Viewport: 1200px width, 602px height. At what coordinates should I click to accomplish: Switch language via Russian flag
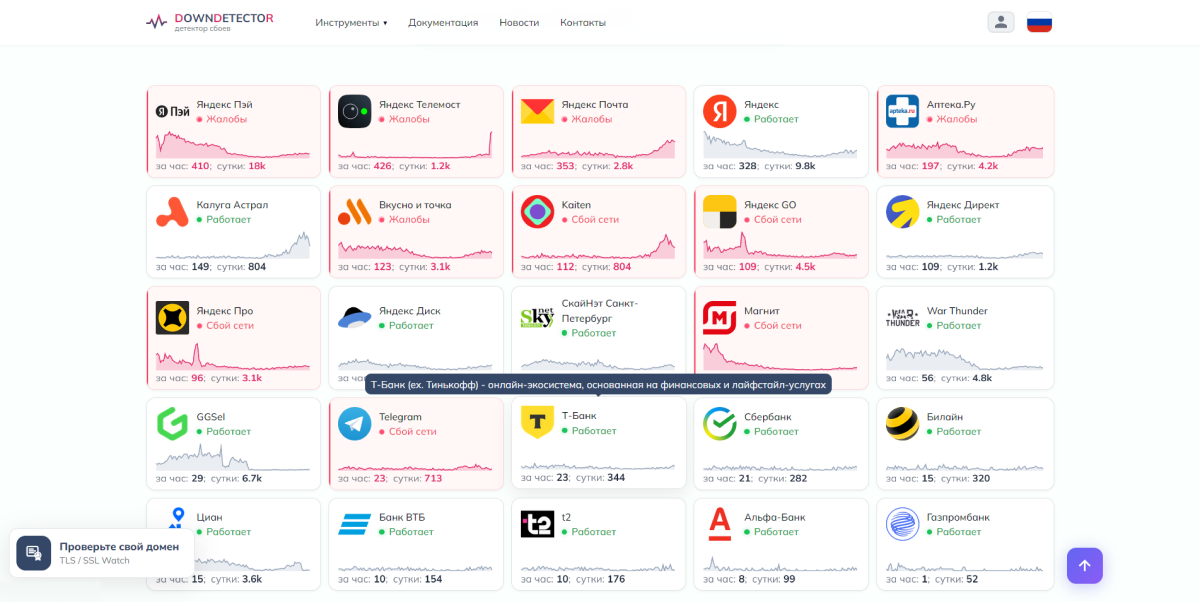coord(1040,22)
